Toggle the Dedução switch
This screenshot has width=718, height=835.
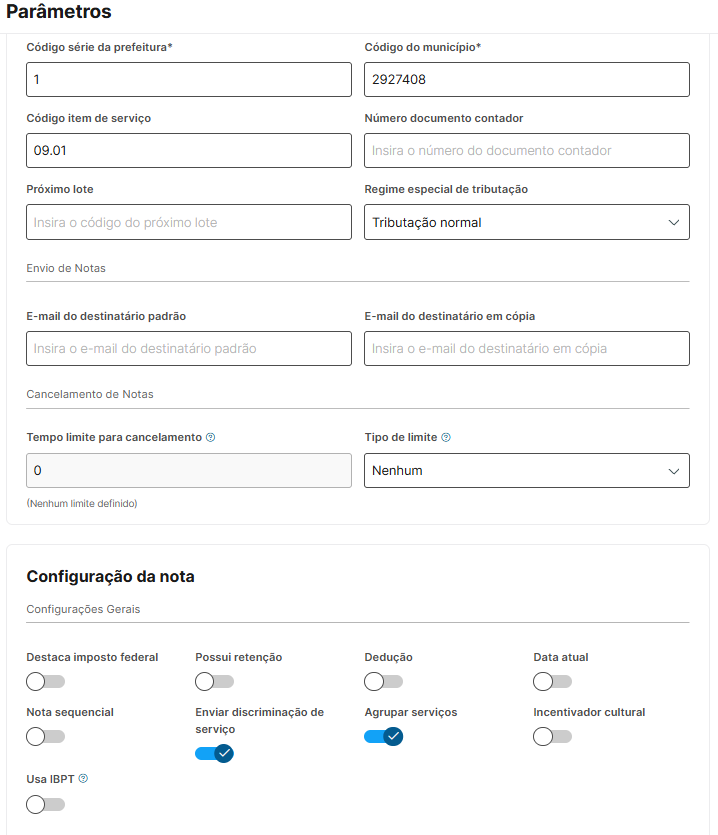click(383, 682)
